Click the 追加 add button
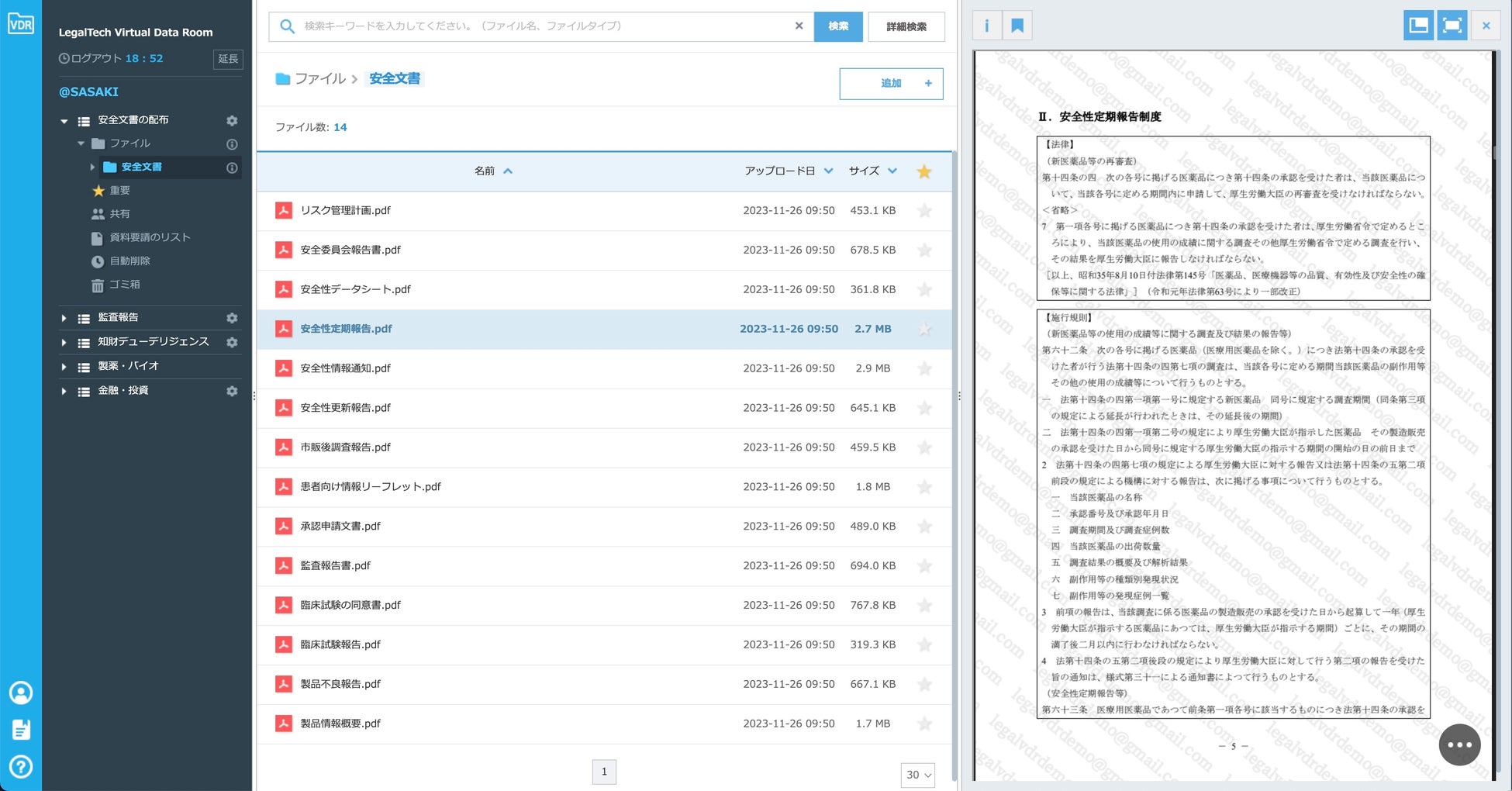 pos(891,84)
